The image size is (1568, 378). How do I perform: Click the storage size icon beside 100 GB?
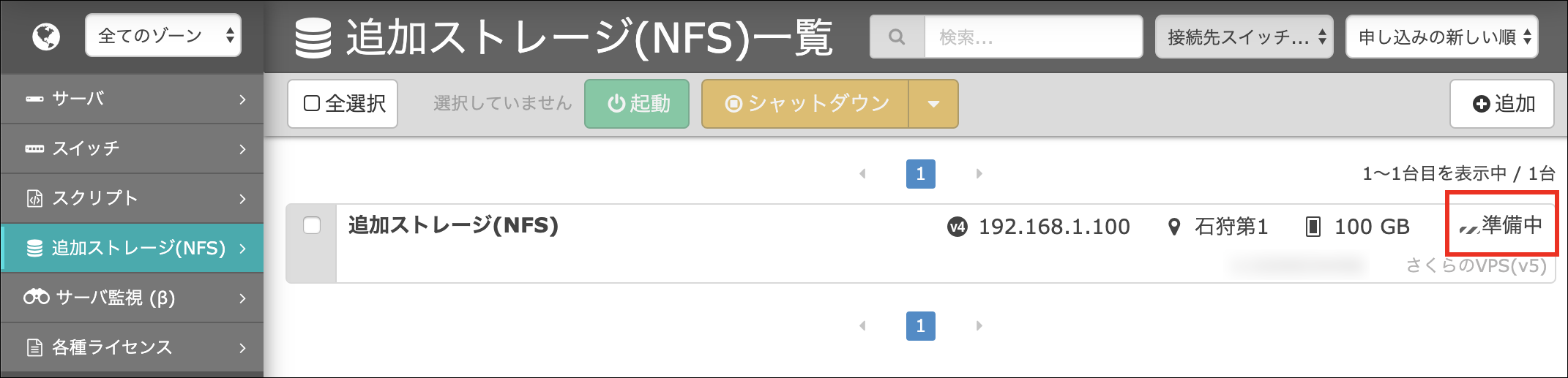[1313, 227]
